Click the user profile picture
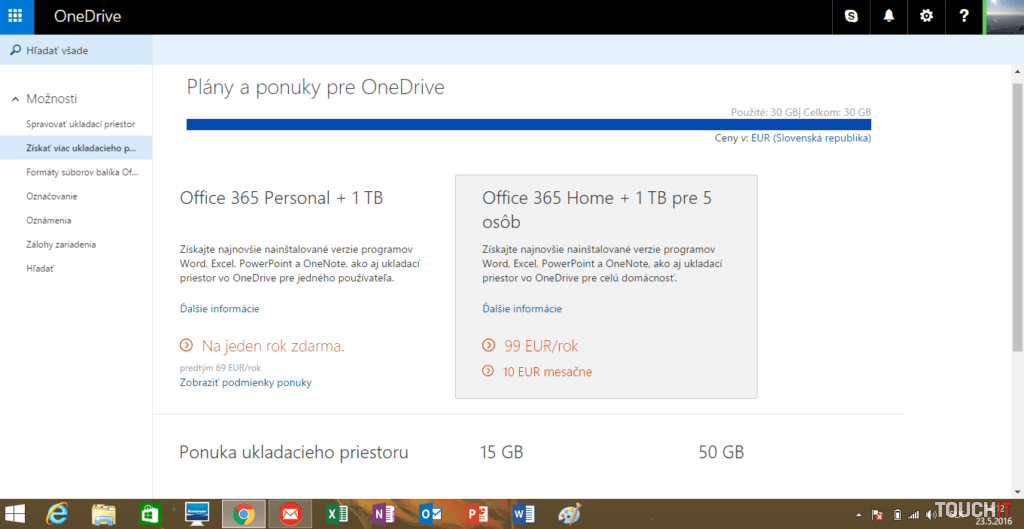Viewport: 1024px width, 529px height. (1004, 16)
